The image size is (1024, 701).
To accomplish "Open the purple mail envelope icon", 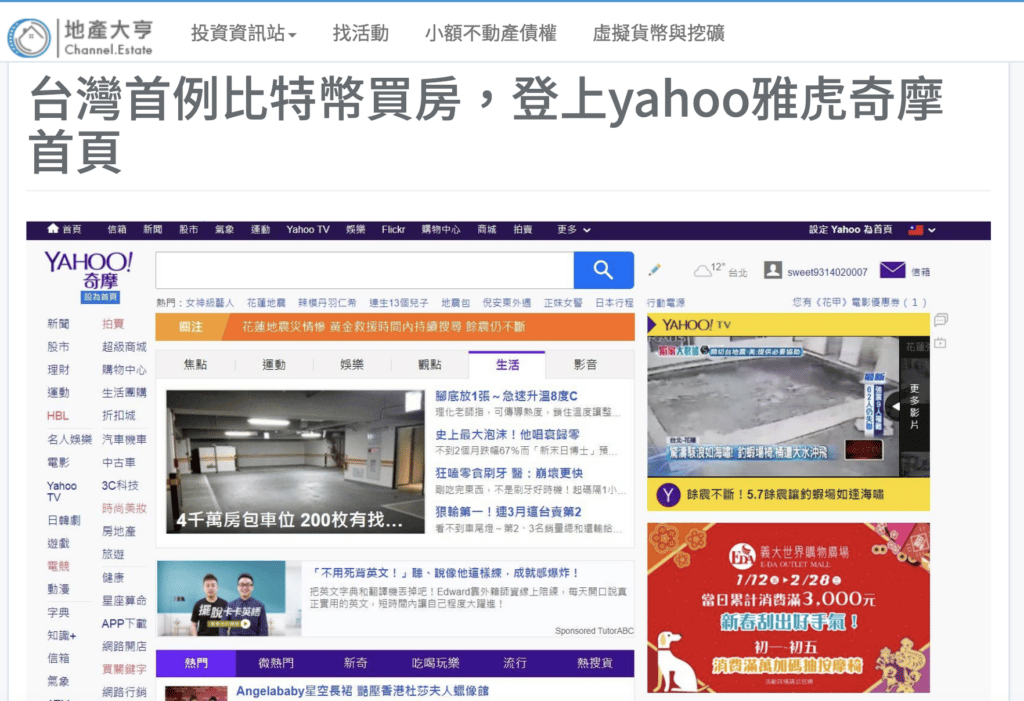I will point(892,270).
